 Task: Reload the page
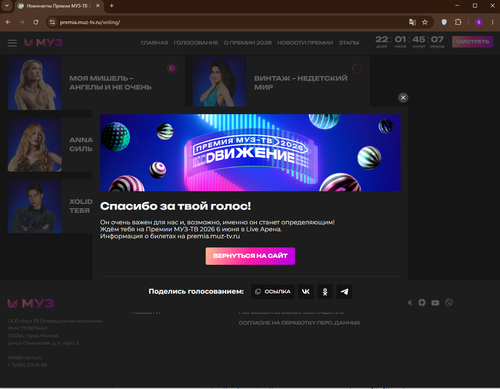[36, 22]
